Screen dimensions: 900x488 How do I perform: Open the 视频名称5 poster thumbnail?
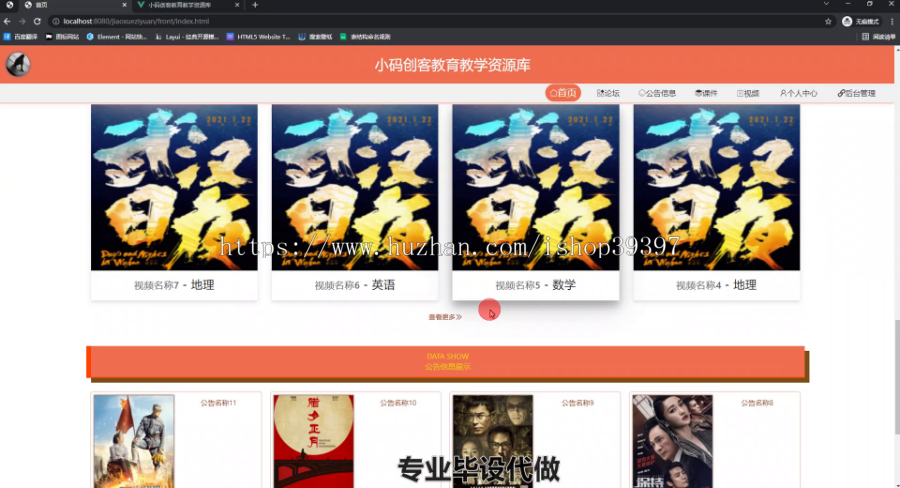click(x=536, y=187)
